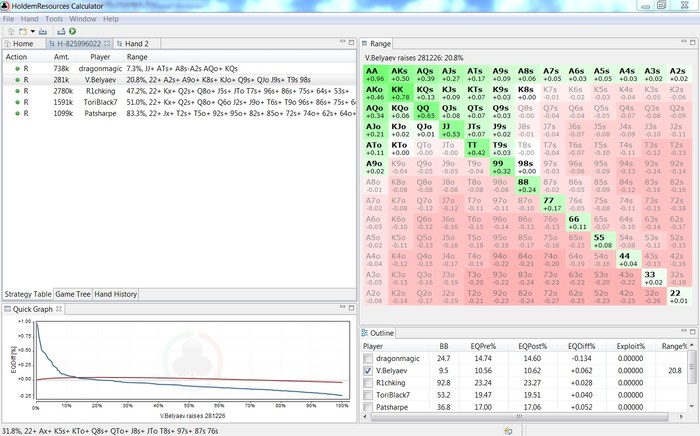Maximize the Quick Graph panel
700x436 pixels.
pyautogui.click(x=352, y=308)
